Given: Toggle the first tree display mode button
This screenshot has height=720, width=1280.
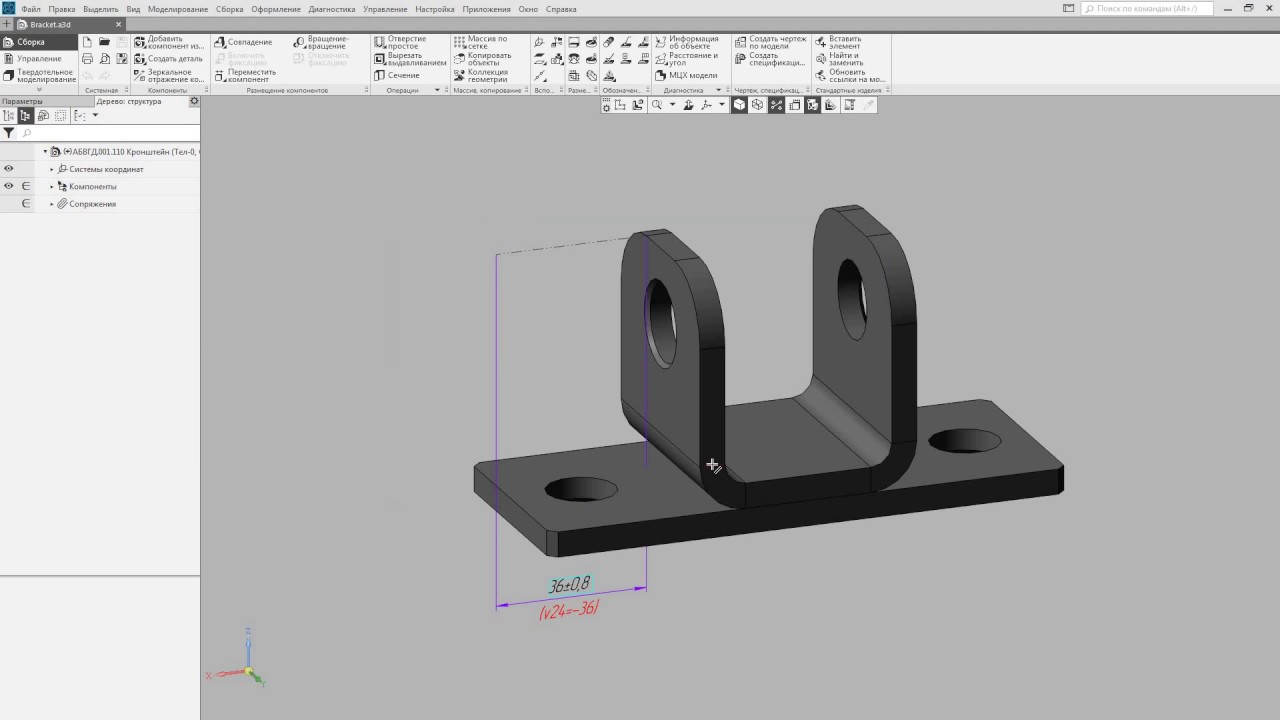Looking at the screenshot, I should [x=9, y=116].
